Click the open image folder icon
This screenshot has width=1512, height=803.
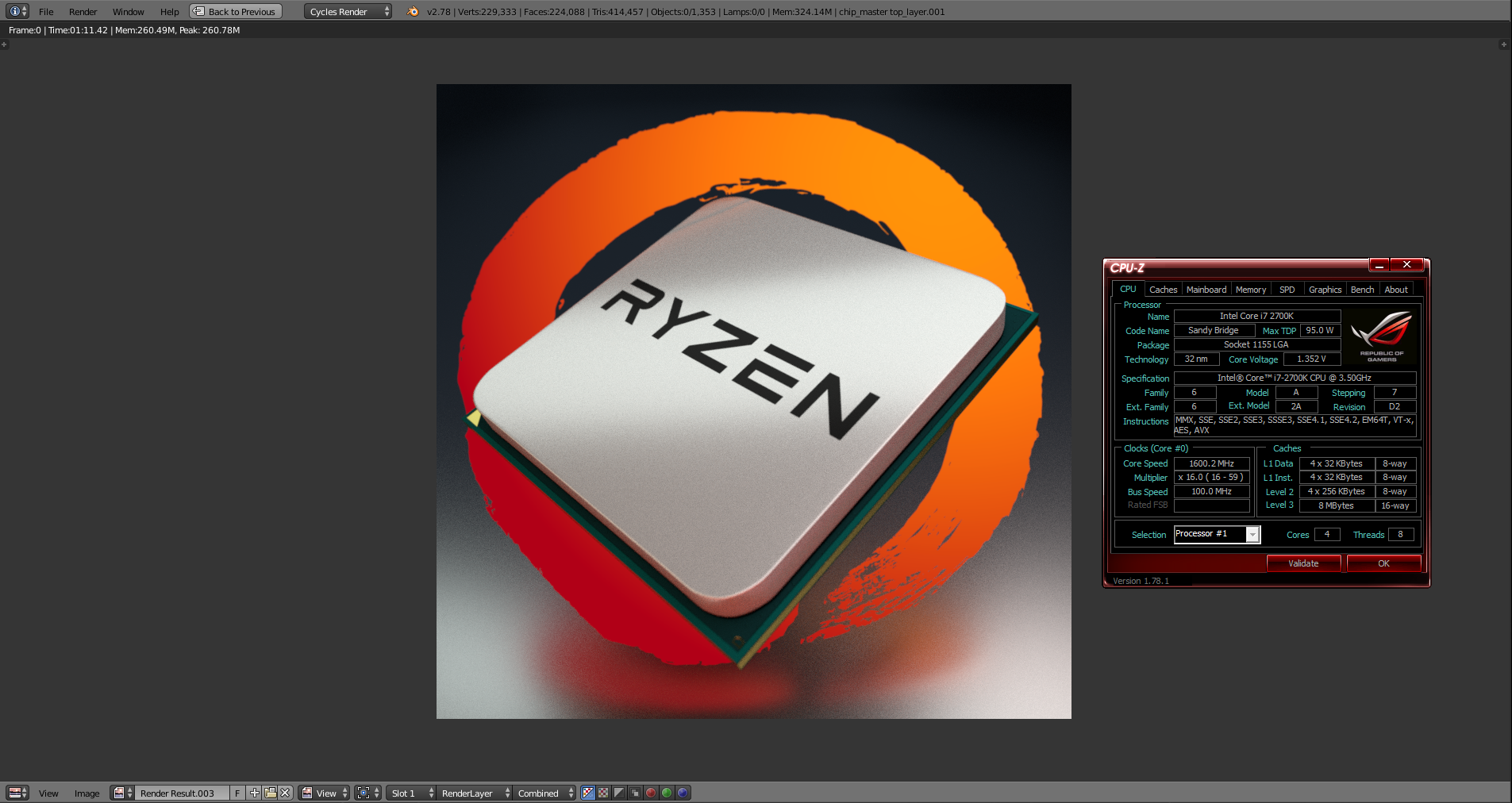tap(270, 793)
